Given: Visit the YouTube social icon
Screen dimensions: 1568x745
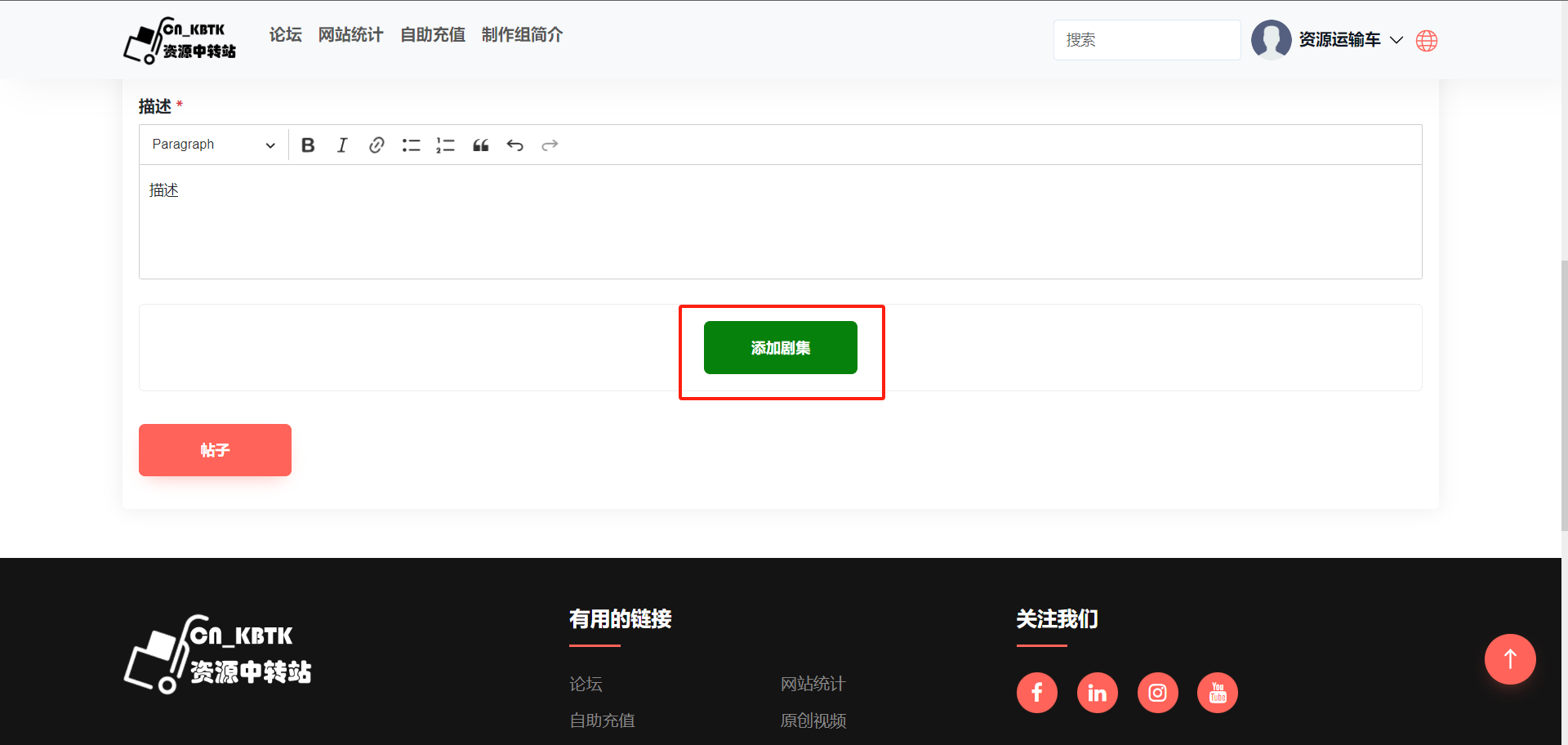Looking at the screenshot, I should (1217, 693).
